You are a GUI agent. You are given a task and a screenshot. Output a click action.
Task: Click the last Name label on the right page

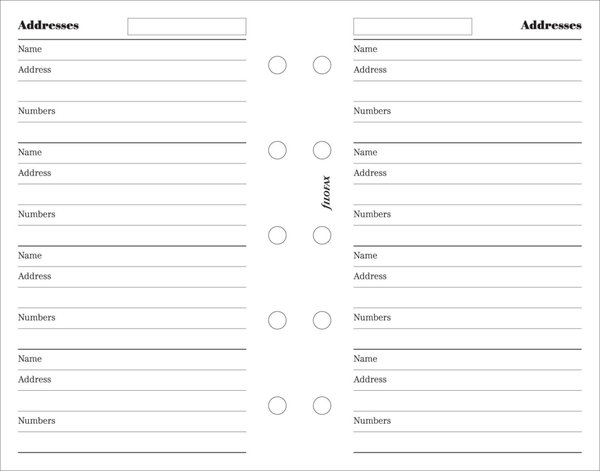(365, 359)
